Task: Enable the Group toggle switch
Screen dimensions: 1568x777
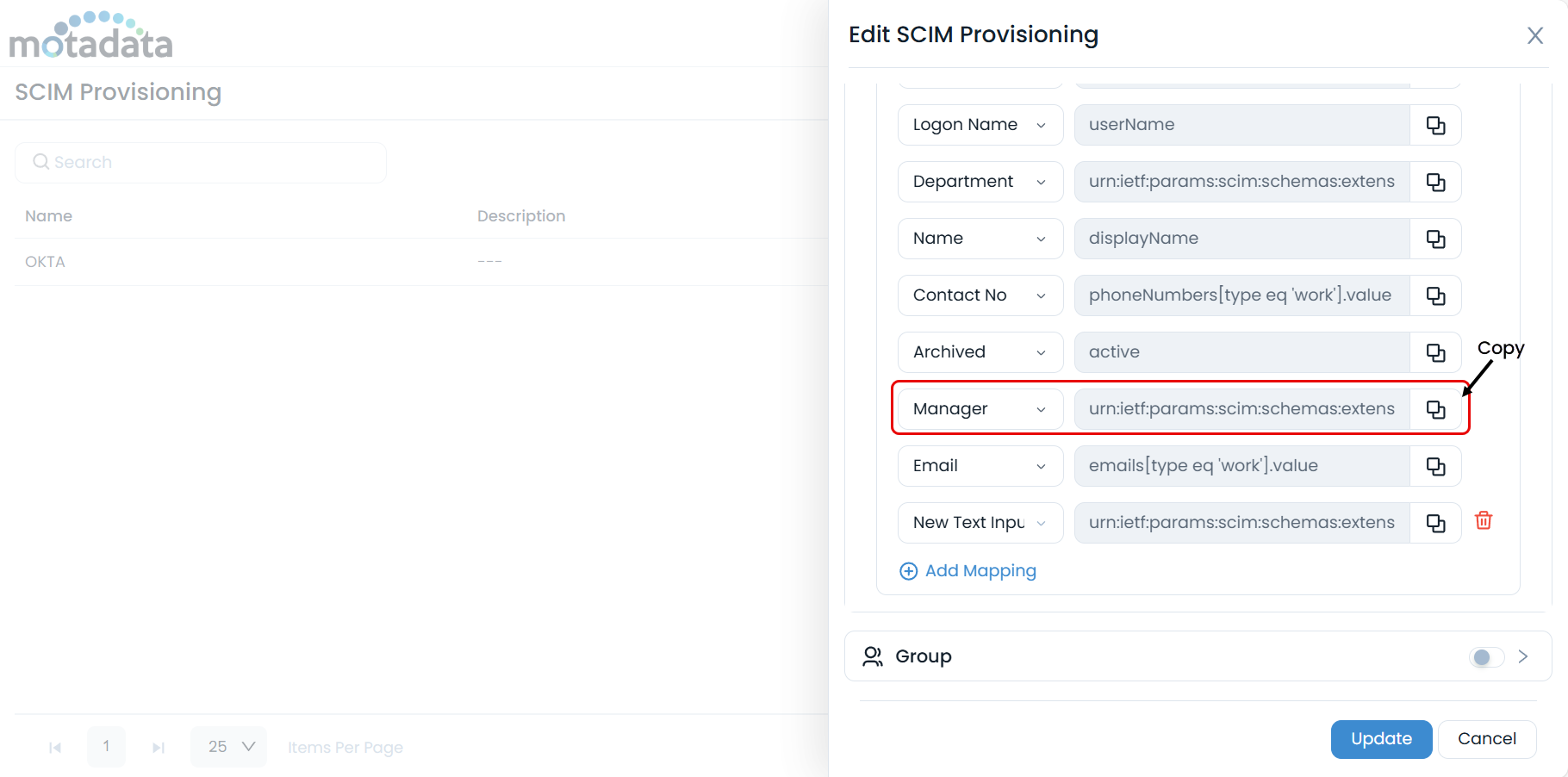Action: 1486,657
